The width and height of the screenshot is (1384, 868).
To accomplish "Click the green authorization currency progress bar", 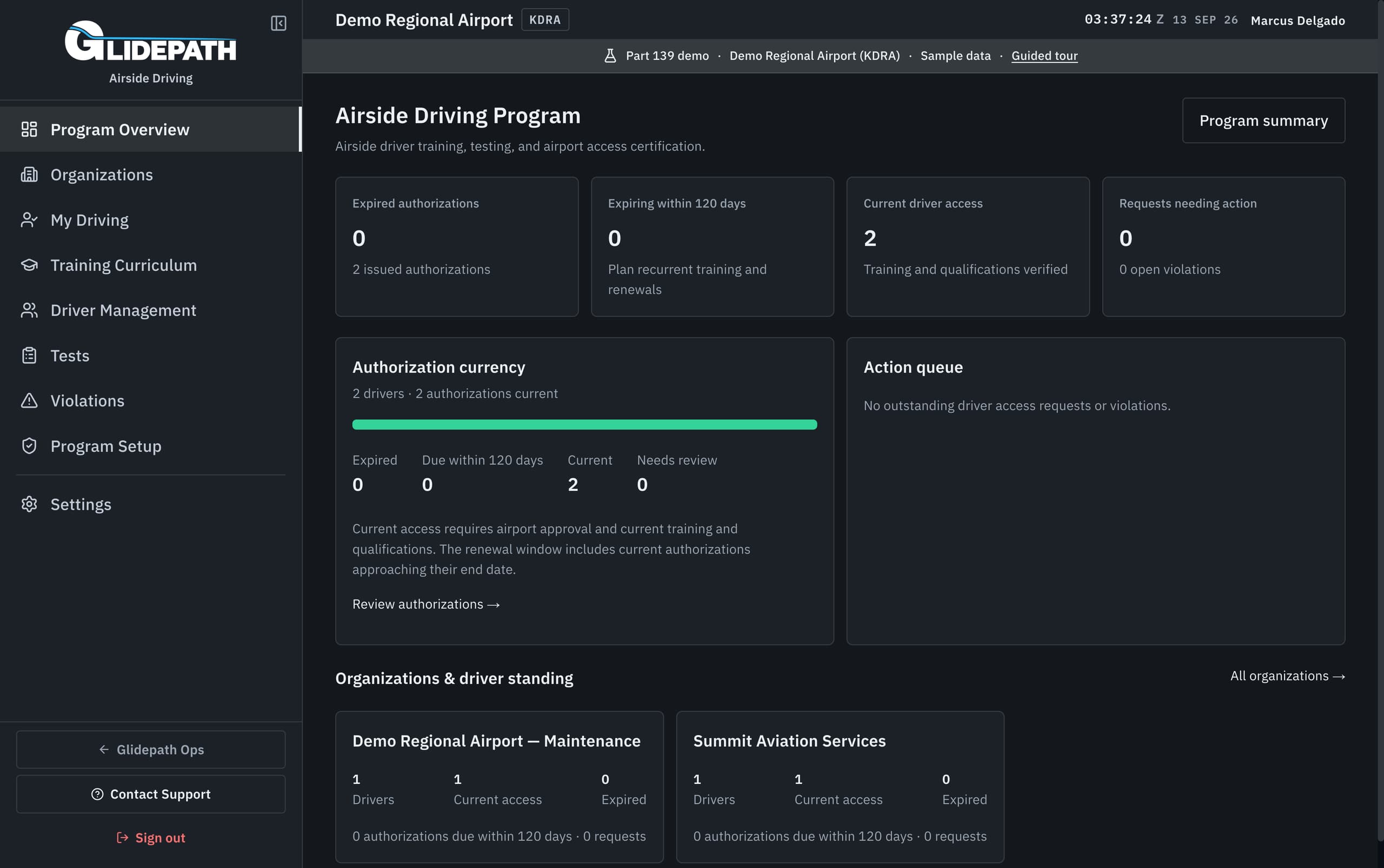I will pos(584,424).
